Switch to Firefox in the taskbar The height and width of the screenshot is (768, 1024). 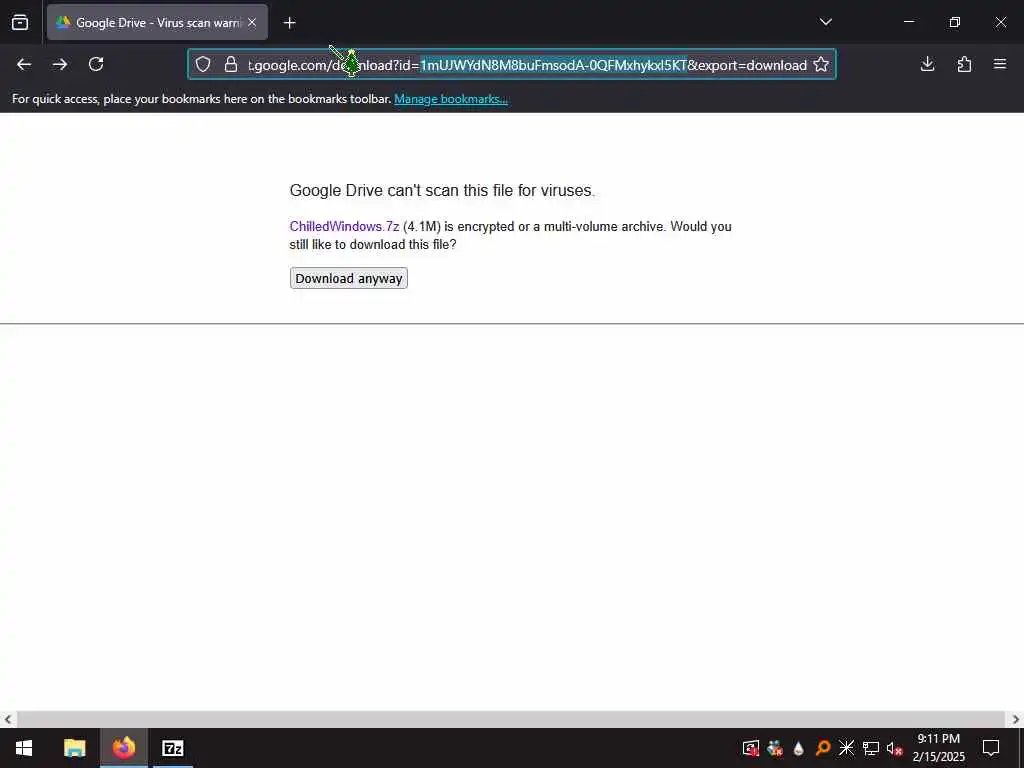[x=123, y=748]
